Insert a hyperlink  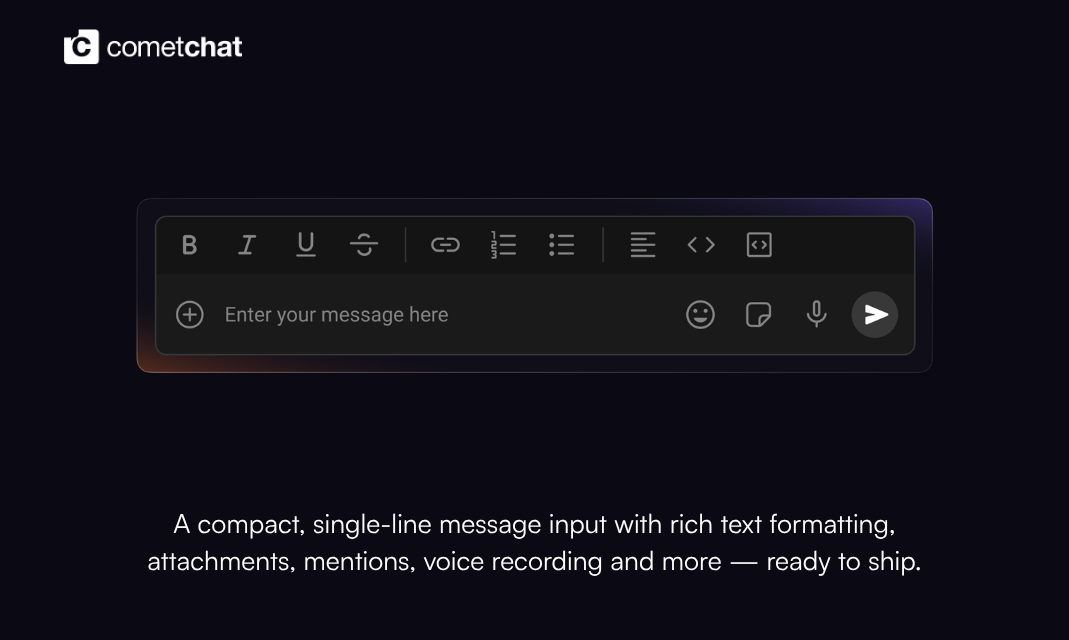(x=445, y=245)
